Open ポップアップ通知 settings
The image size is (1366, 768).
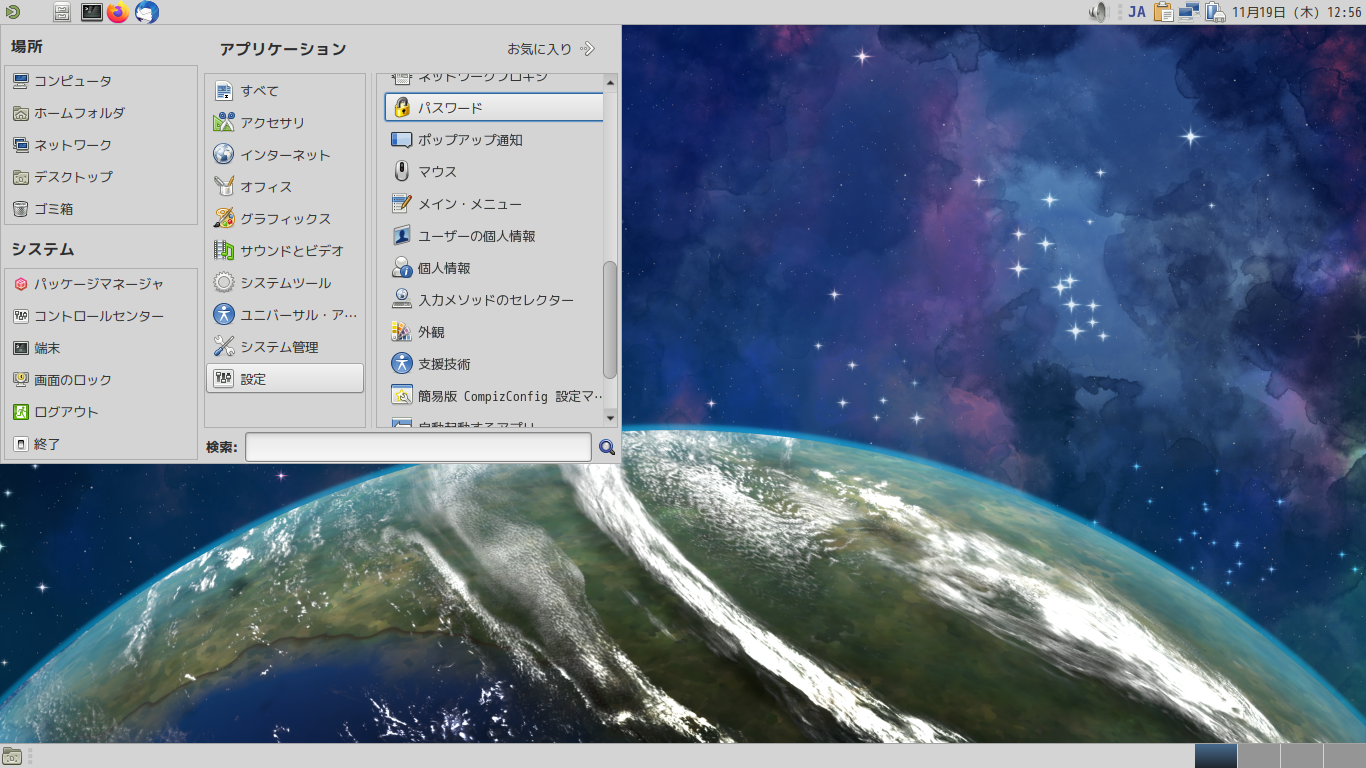point(494,140)
